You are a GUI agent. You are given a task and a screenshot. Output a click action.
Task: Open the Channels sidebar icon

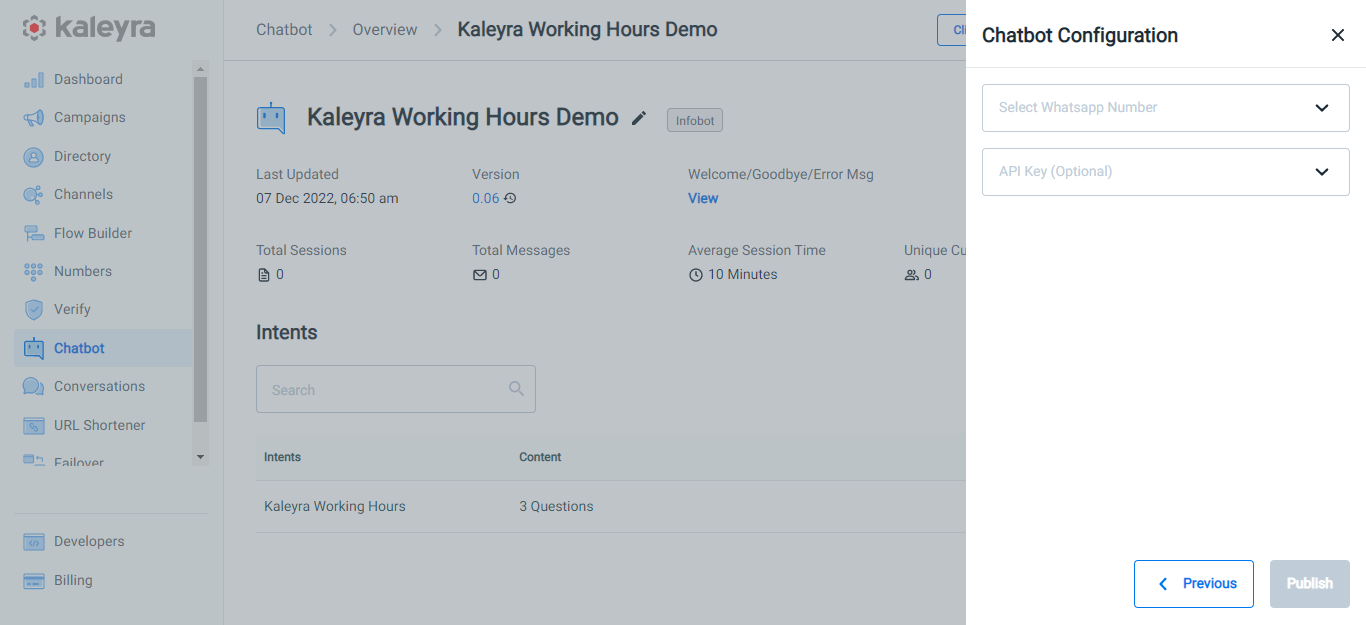pyautogui.click(x=34, y=194)
